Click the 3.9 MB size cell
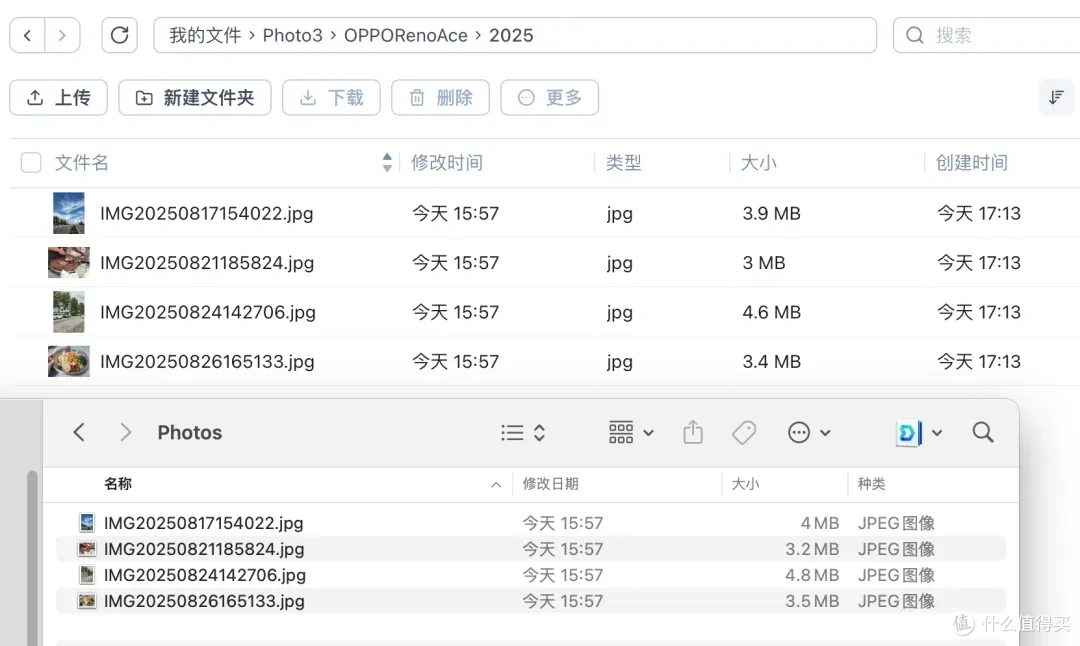The height and width of the screenshot is (646, 1080). pyautogui.click(x=771, y=213)
